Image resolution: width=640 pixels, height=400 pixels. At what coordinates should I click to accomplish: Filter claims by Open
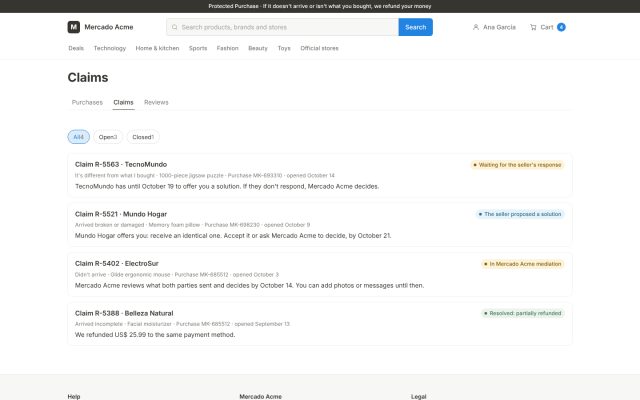[x=108, y=137]
